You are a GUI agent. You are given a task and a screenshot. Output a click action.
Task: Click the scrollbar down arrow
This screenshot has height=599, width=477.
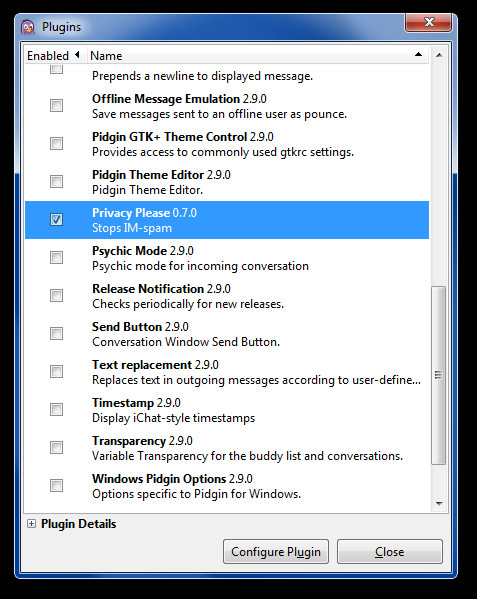coord(439,503)
